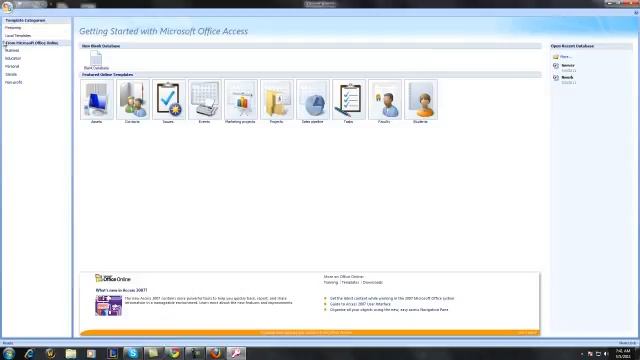Open the Navigation Pane organizing tip link
Viewport: 640px width, 360px height.
[389, 310]
